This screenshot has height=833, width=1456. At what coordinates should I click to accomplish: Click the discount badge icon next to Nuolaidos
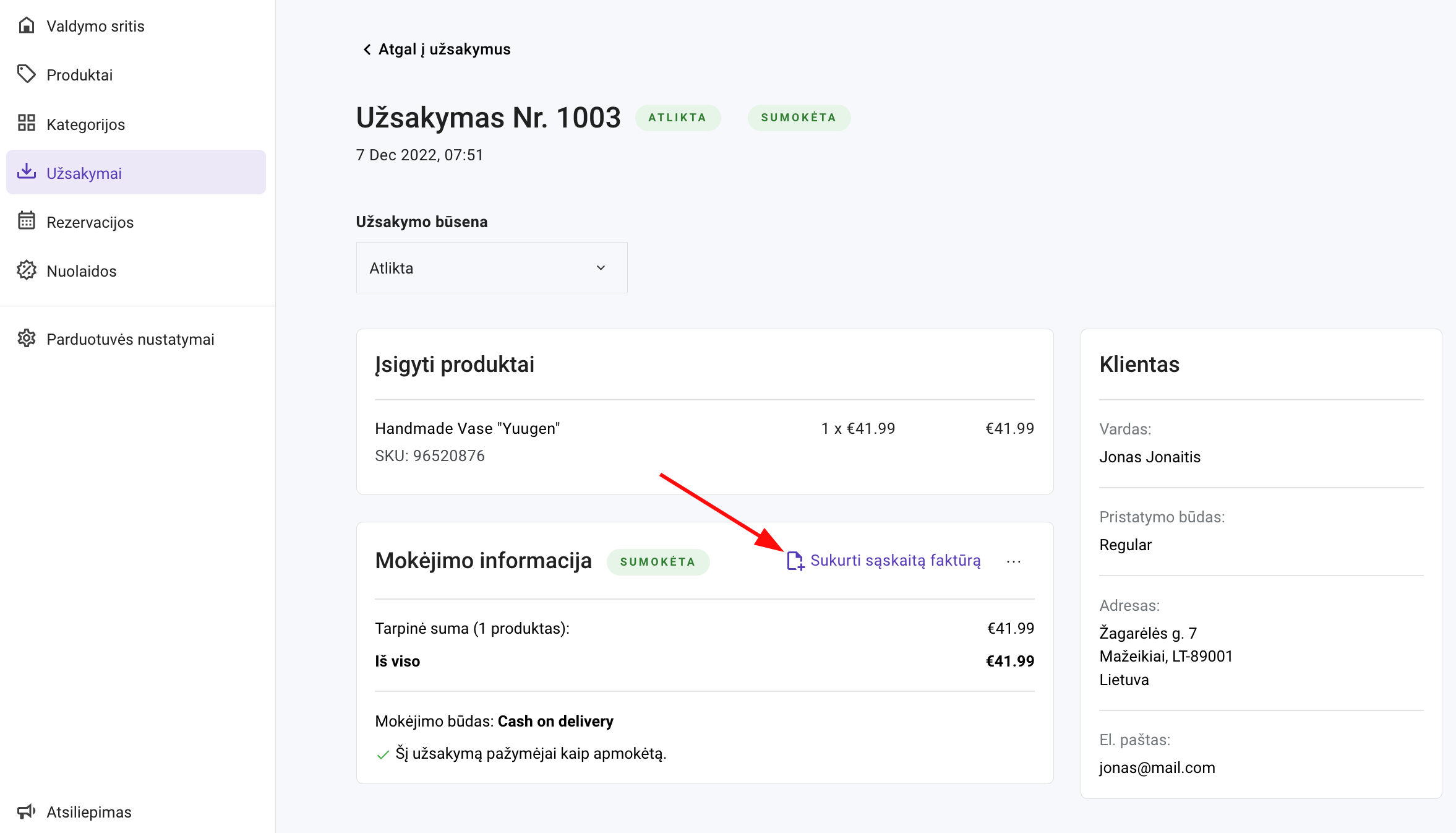26,270
